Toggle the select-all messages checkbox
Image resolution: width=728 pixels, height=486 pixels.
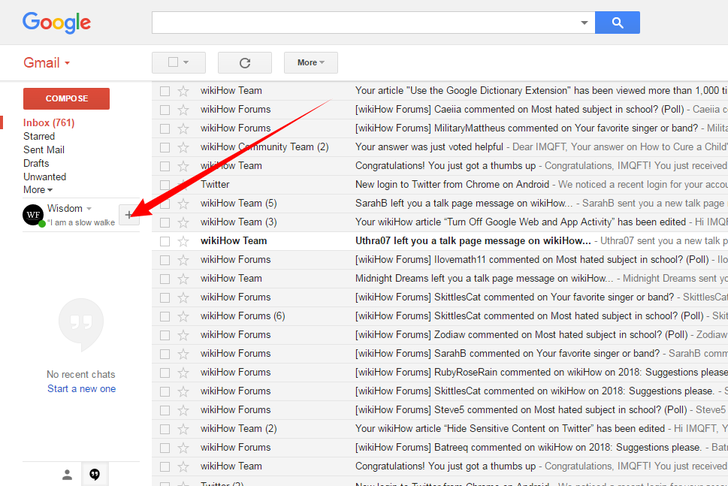173,62
